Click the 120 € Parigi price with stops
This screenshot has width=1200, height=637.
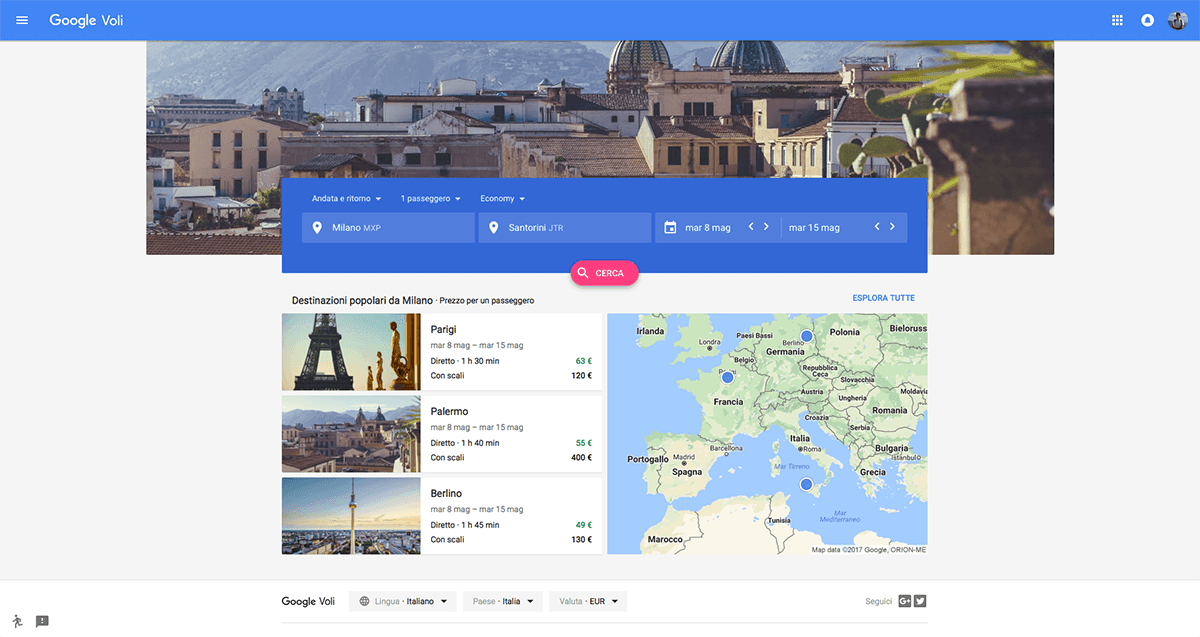[x=581, y=376]
